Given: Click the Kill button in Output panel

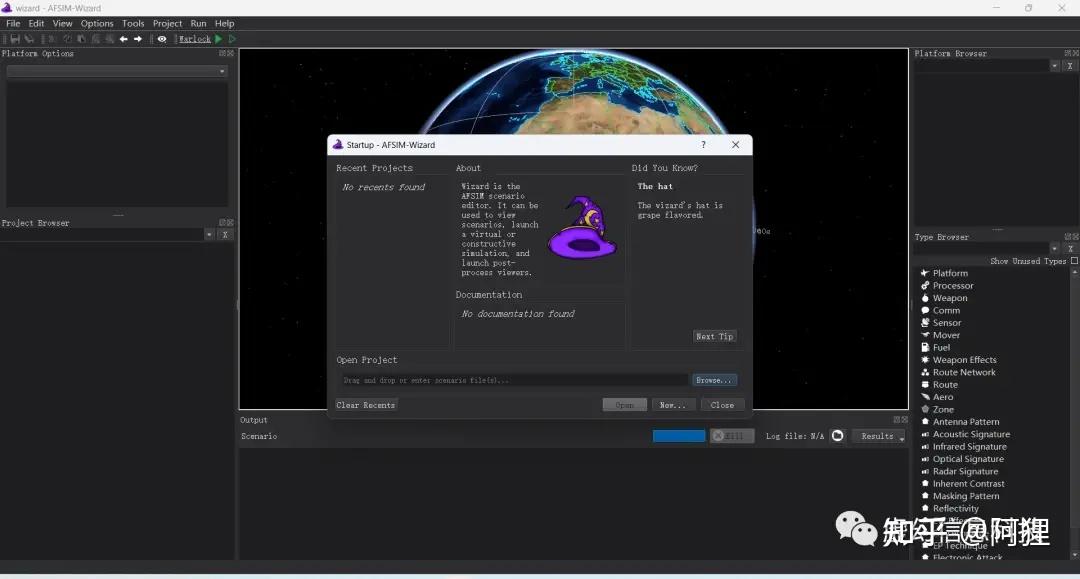Looking at the screenshot, I should [731, 436].
